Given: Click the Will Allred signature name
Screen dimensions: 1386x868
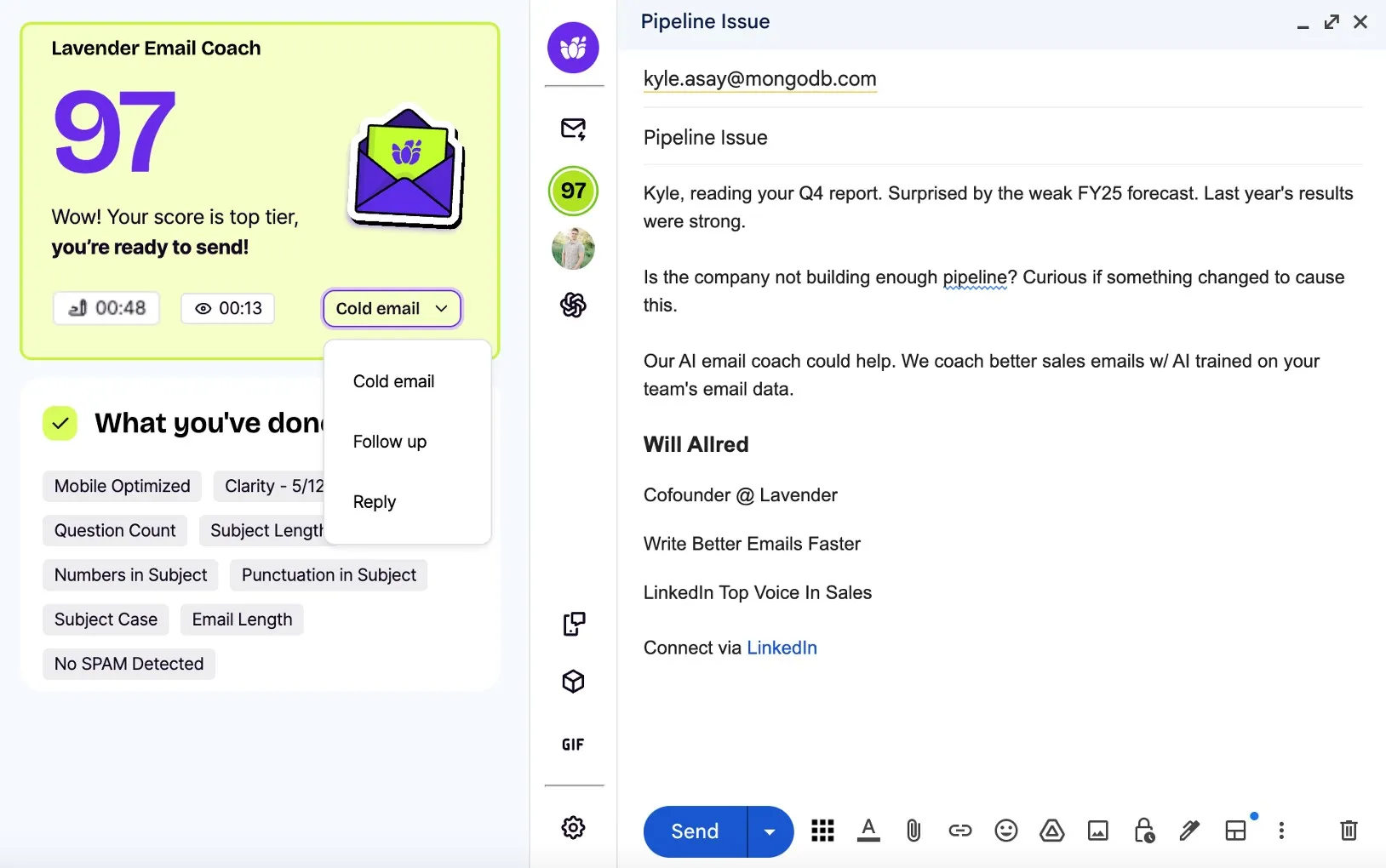Looking at the screenshot, I should pos(696,444).
